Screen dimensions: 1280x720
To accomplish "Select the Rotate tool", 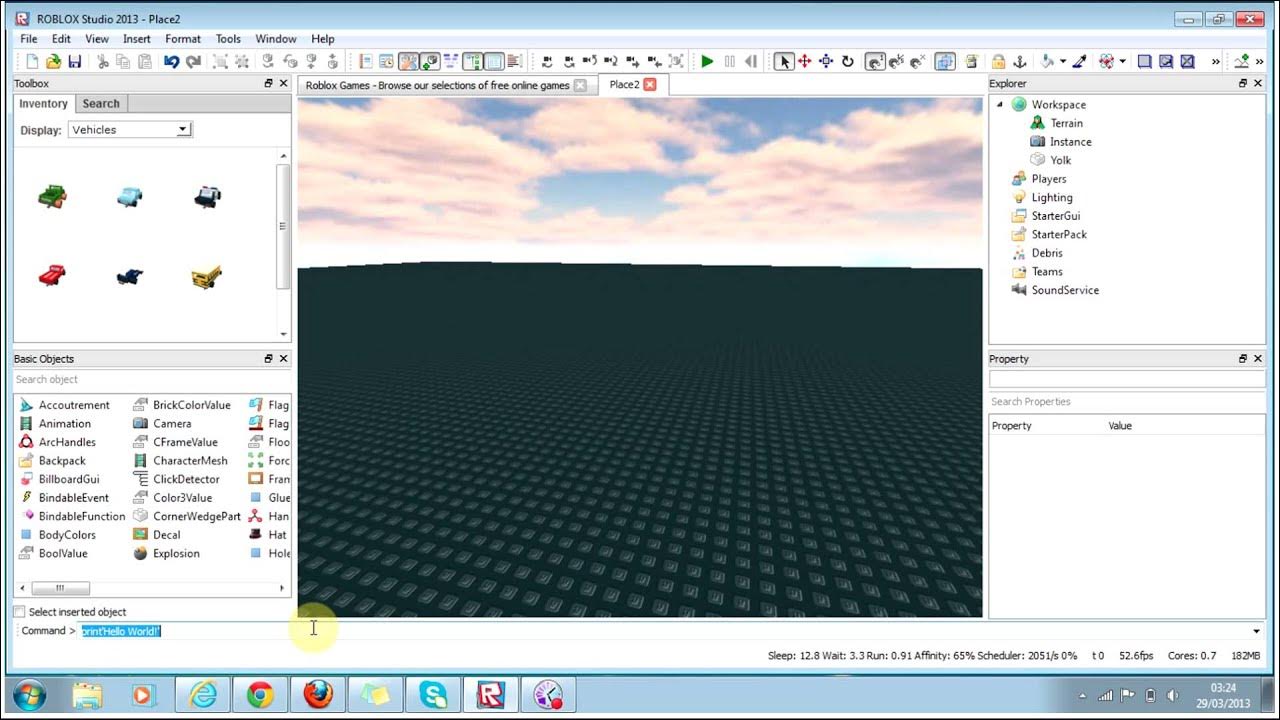I will tap(848, 61).
